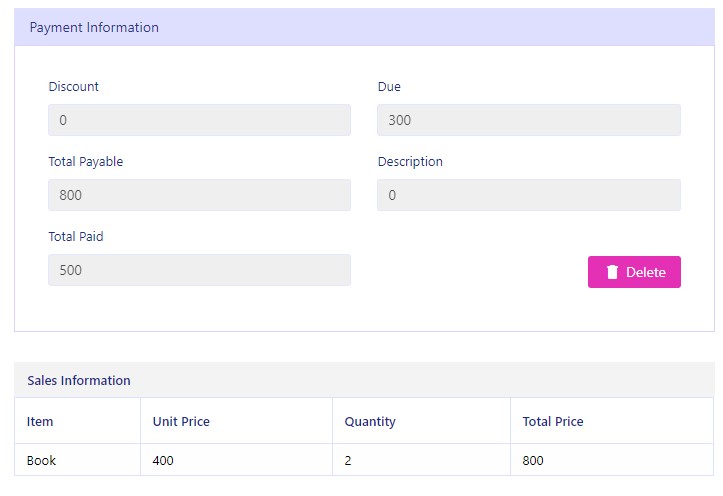
Task: Click the Description label
Action: tap(410, 162)
